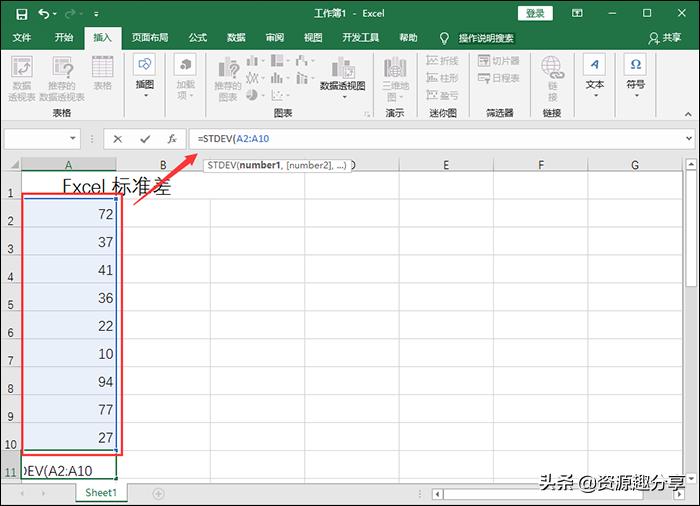Click the fx Insert Function icon

pos(171,139)
